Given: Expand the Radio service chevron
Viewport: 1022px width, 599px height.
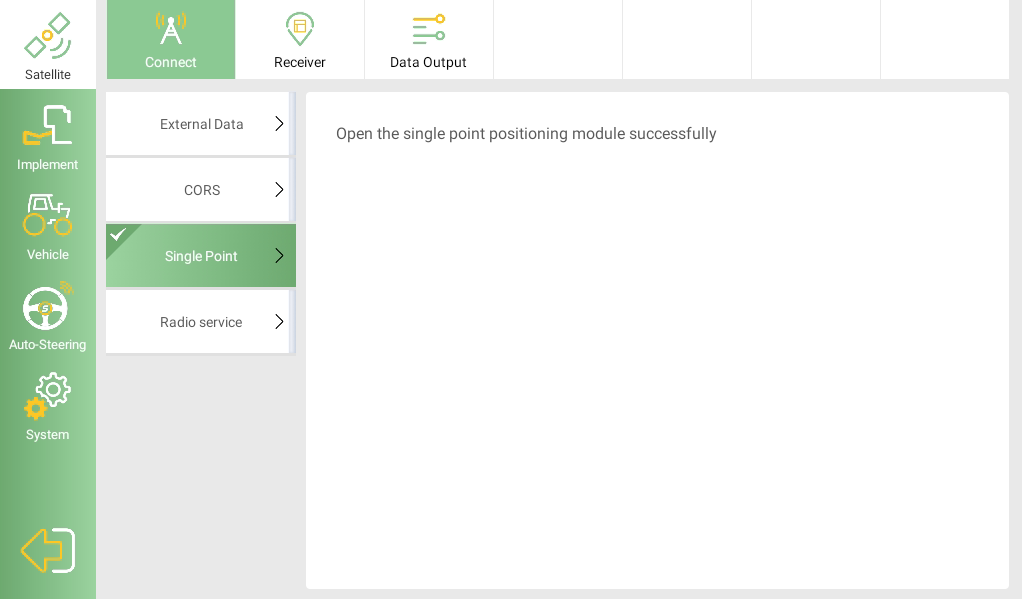Looking at the screenshot, I should (x=279, y=322).
